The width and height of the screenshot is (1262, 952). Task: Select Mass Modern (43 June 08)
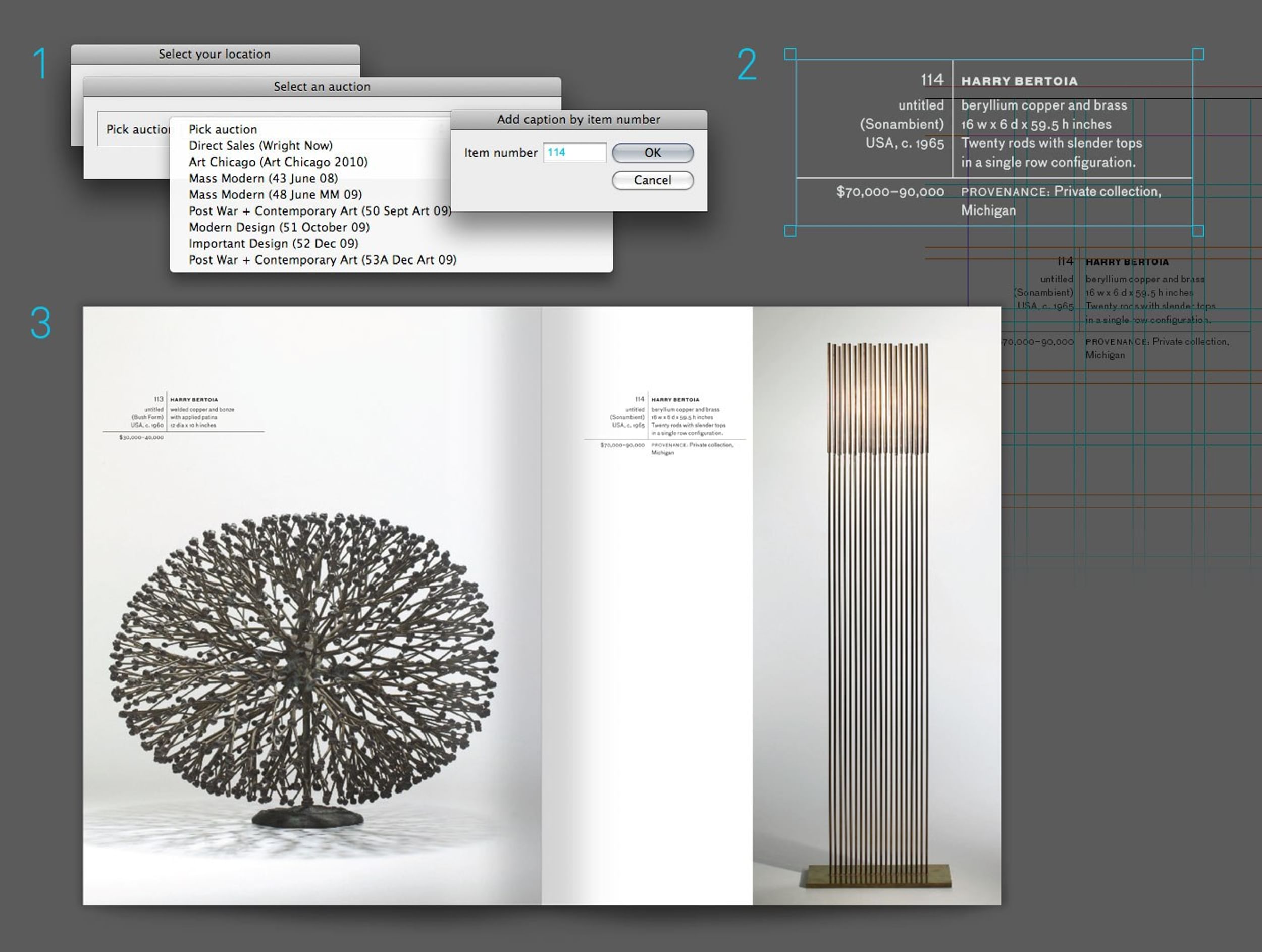(x=263, y=179)
